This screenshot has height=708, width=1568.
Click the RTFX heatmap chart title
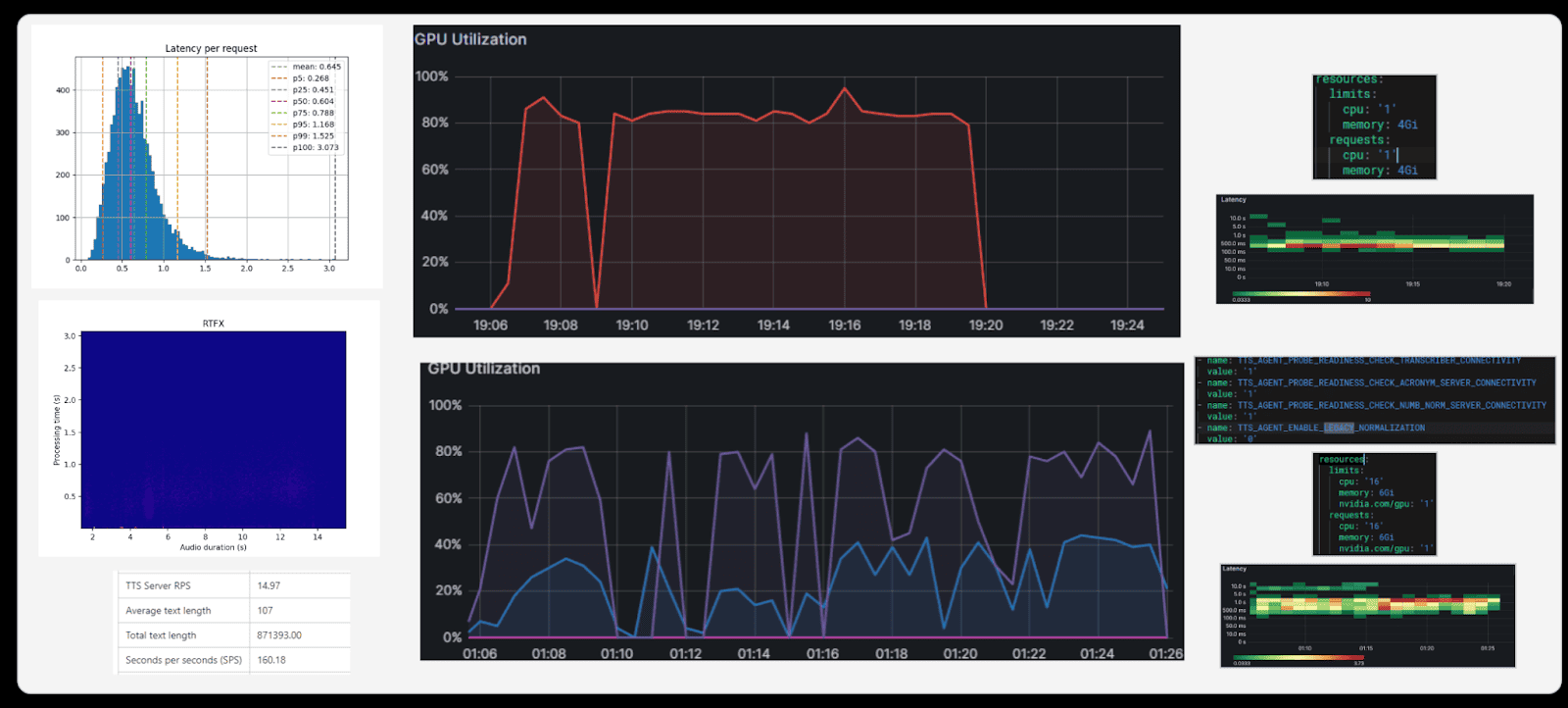(213, 324)
